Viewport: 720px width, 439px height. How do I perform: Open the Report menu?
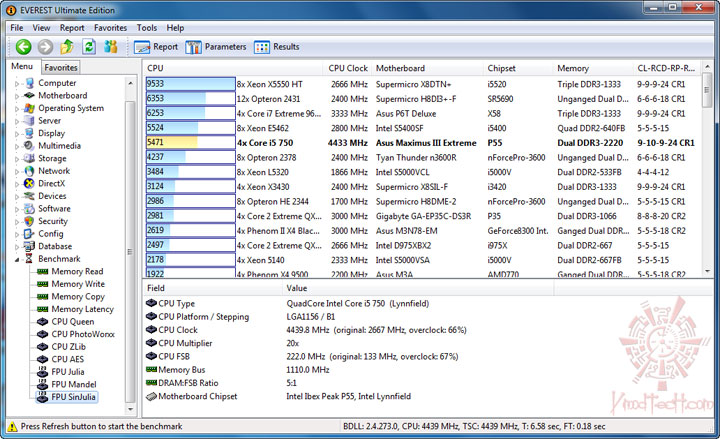pyautogui.click(x=72, y=28)
